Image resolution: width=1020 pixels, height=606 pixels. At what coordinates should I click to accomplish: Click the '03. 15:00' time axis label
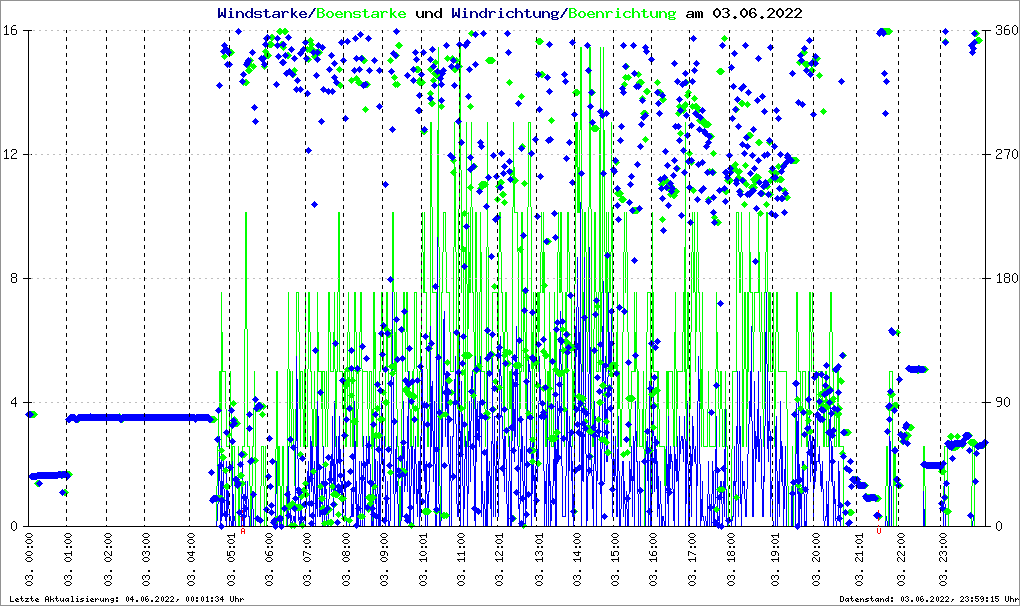coord(614,559)
